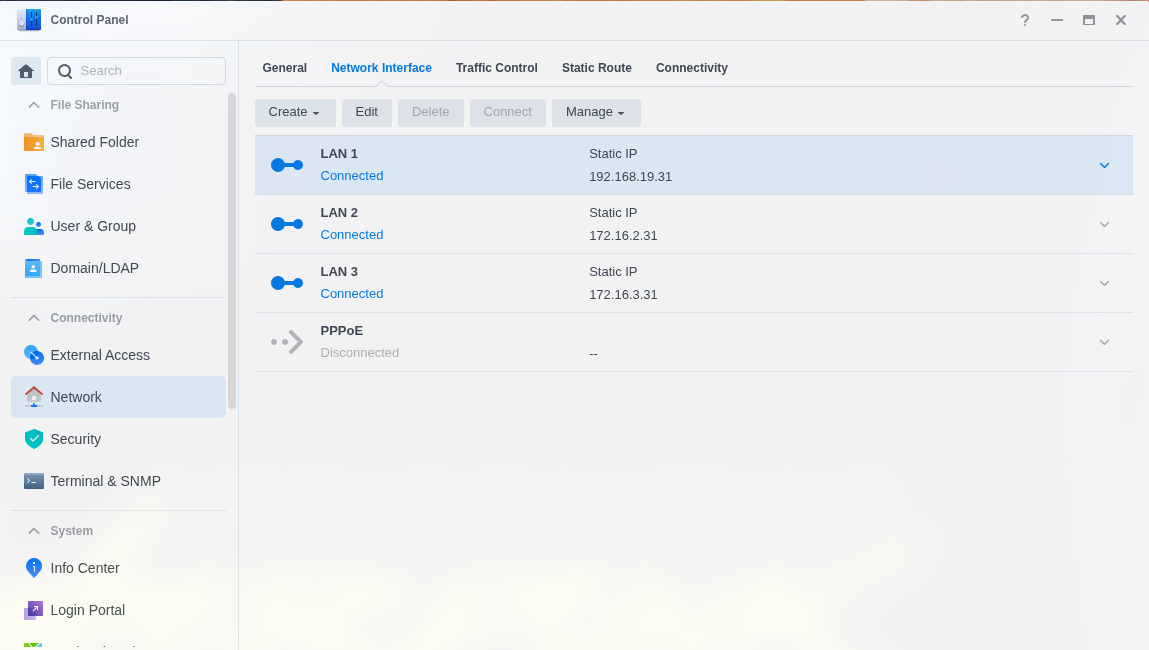Screen dimensions: 1149x650
Task: Open the help question mark icon
Action: [x=1025, y=21]
